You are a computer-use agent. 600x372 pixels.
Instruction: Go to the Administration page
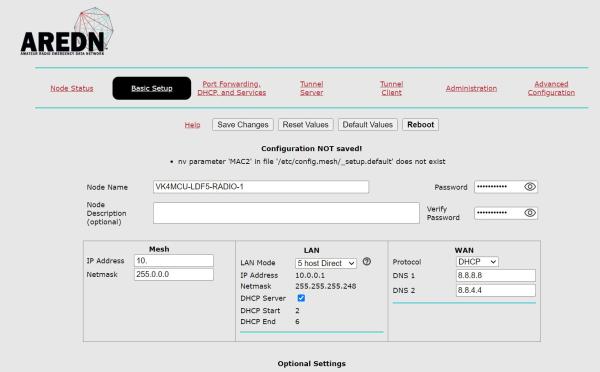click(x=471, y=88)
